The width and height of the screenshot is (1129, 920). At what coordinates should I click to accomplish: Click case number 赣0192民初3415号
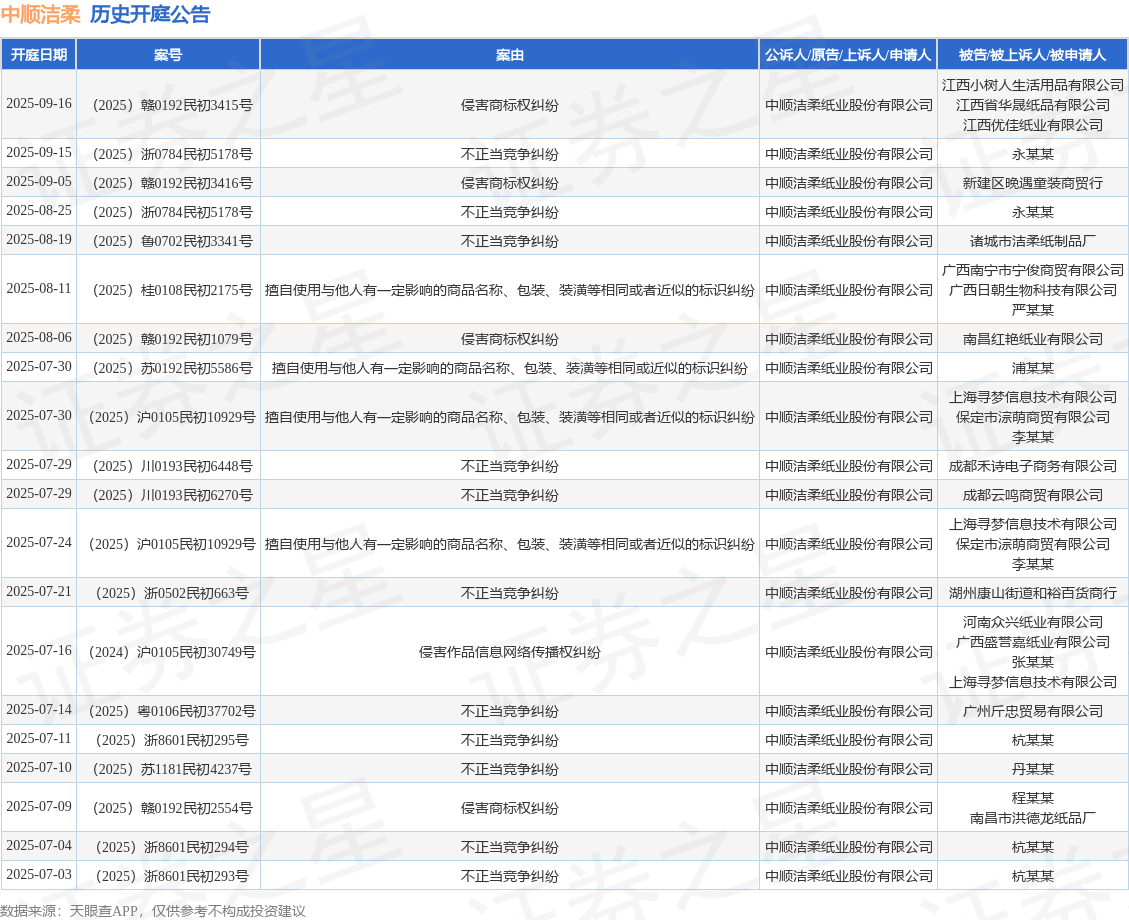(172, 105)
